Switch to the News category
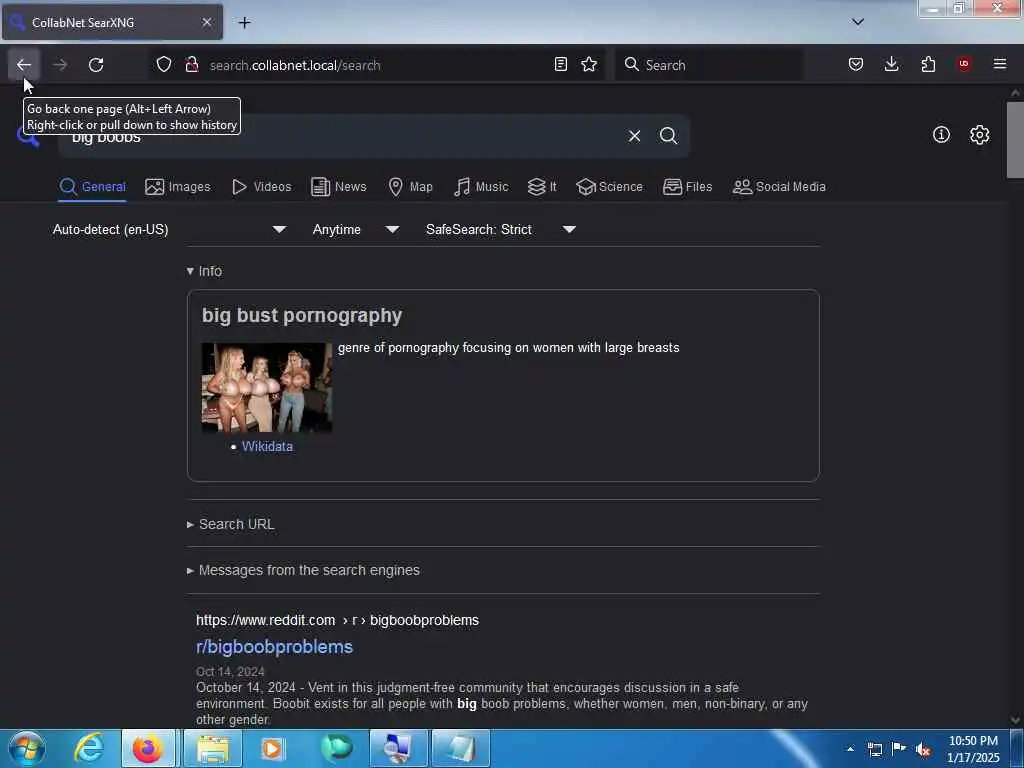This screenshot has height=768, width=1024. pos(339,187)
